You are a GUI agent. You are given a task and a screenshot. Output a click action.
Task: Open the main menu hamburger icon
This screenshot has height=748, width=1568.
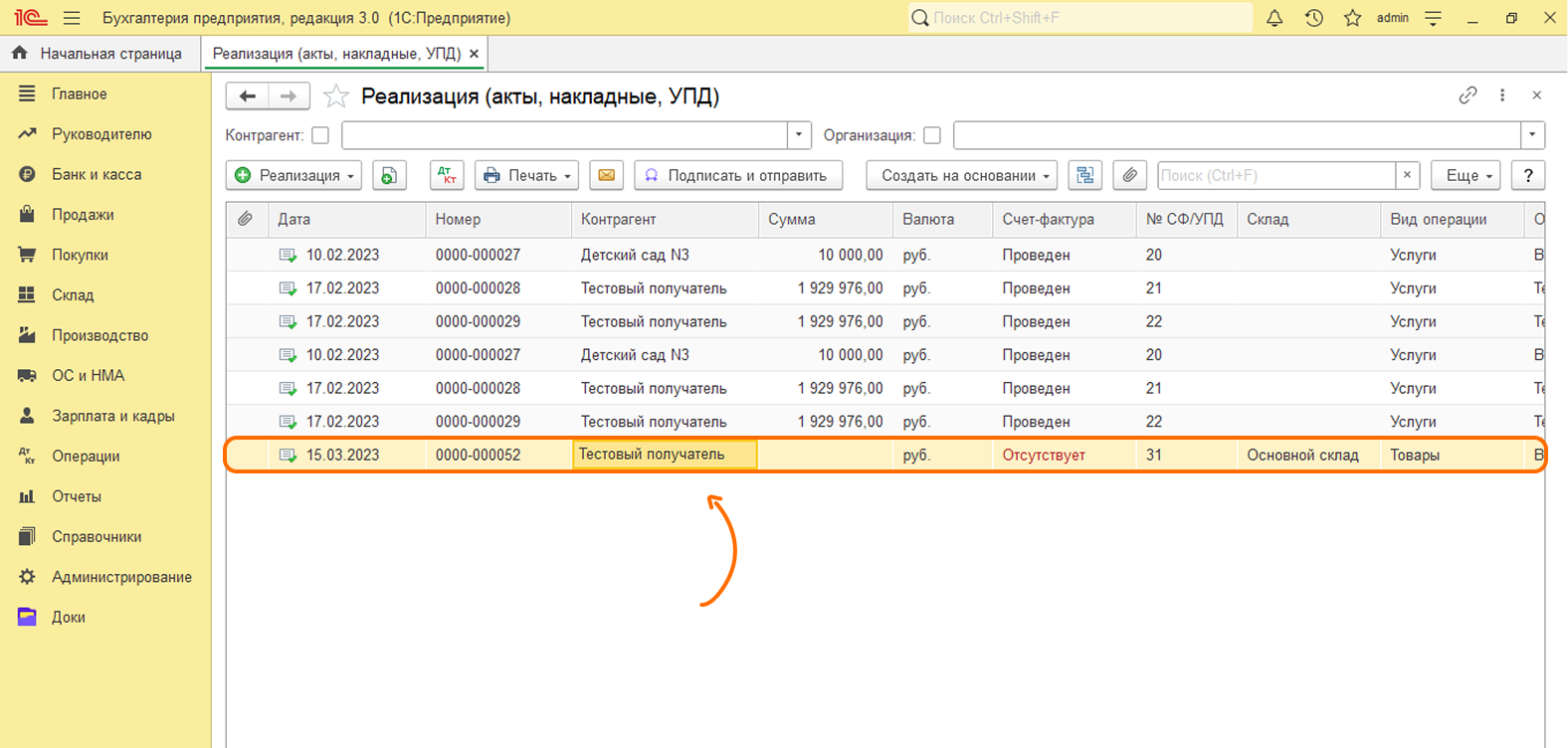coord(71,18)
